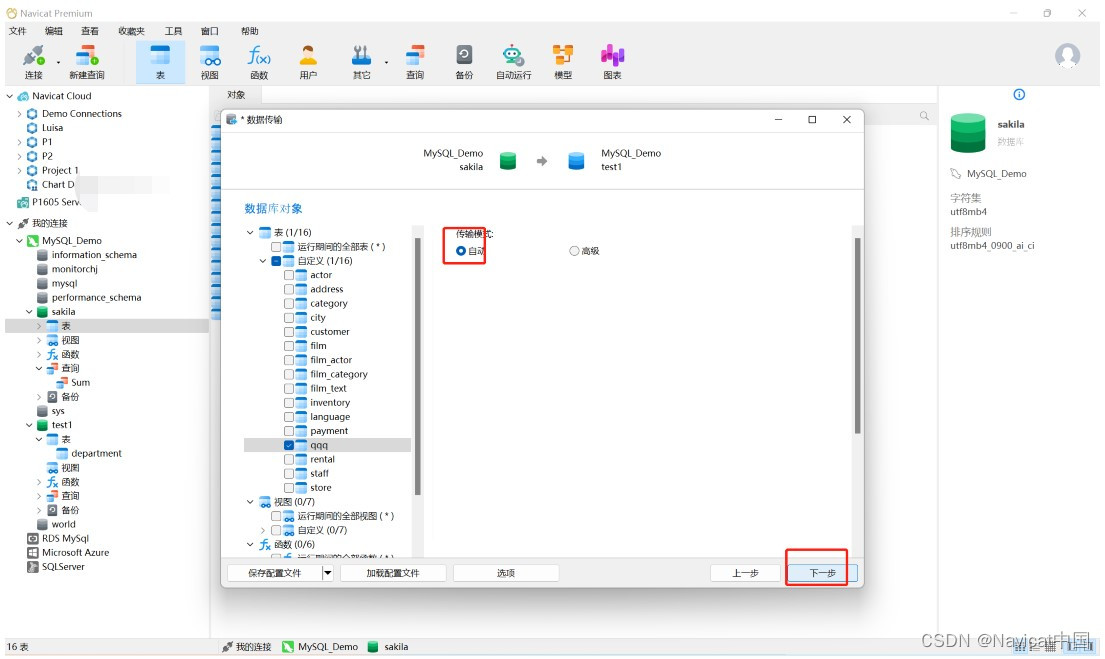This screenshot has height=659, width=1105.
Task: Open the Query (查询) toolbar icon
Action: [415, 62]
